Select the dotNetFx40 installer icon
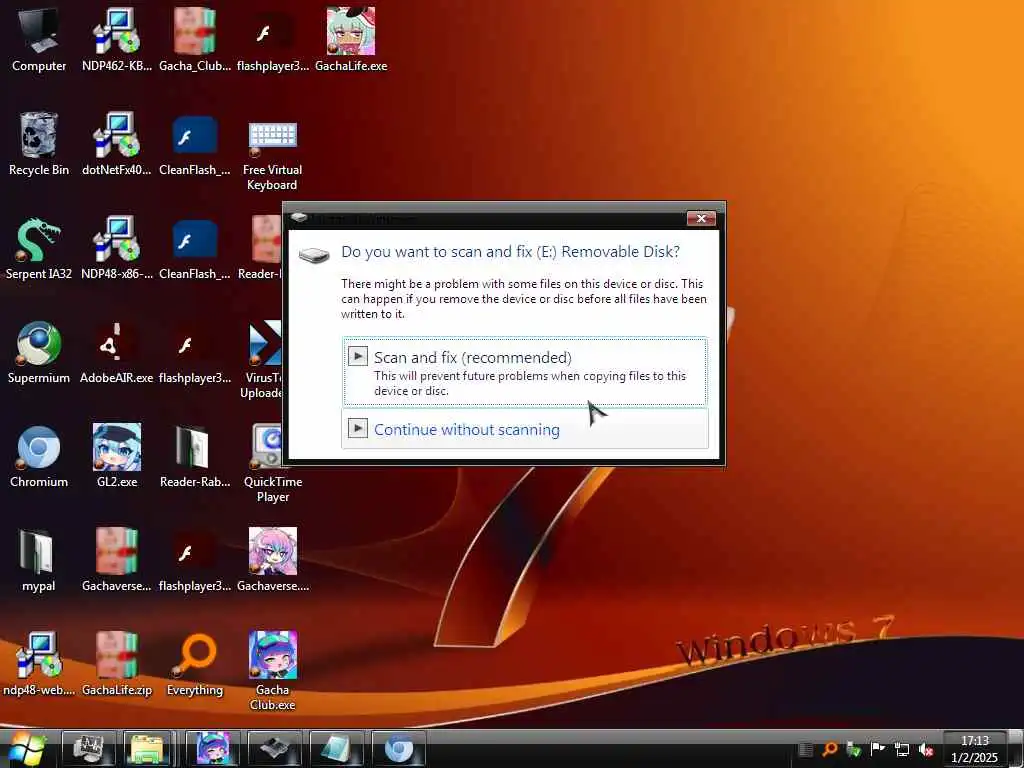Screen dimensions: 1024x768 tap(116, 144)
